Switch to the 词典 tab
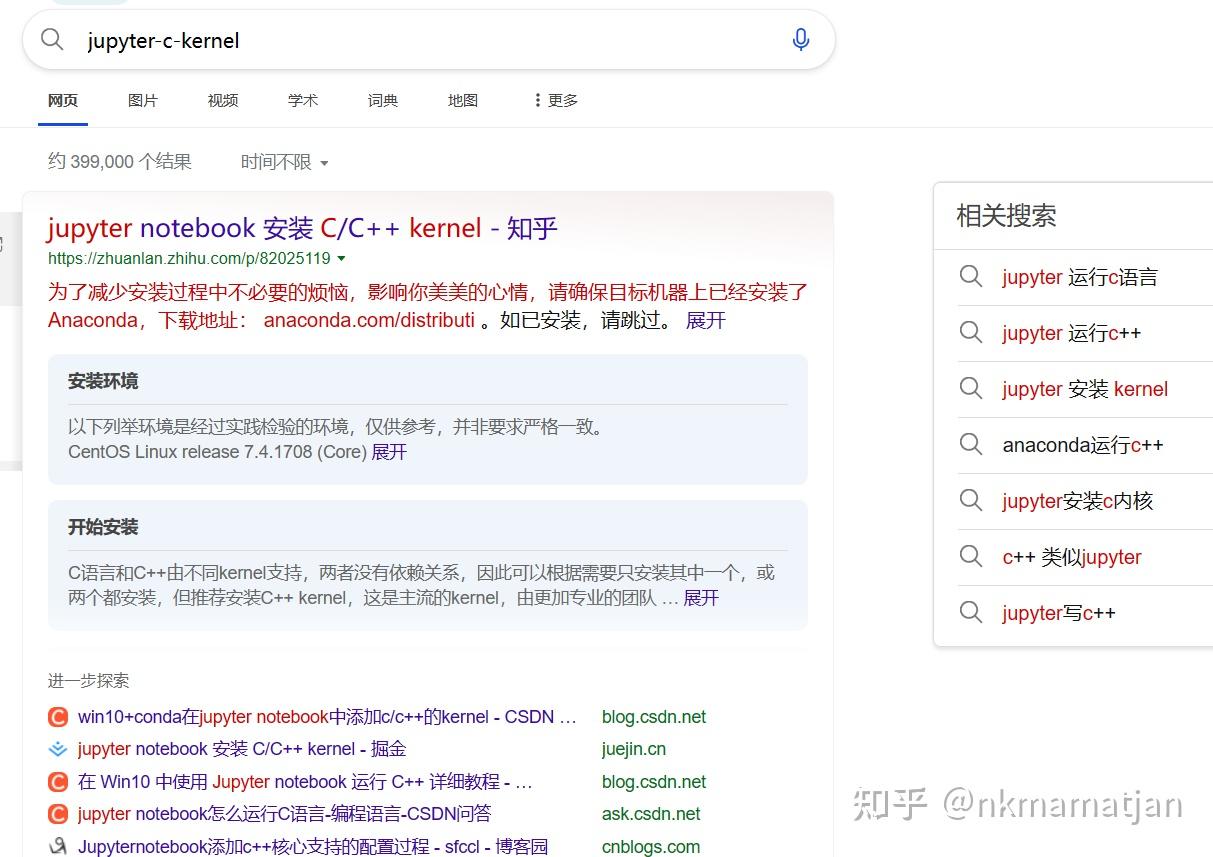1213x857 pixels. pos(382,100)
